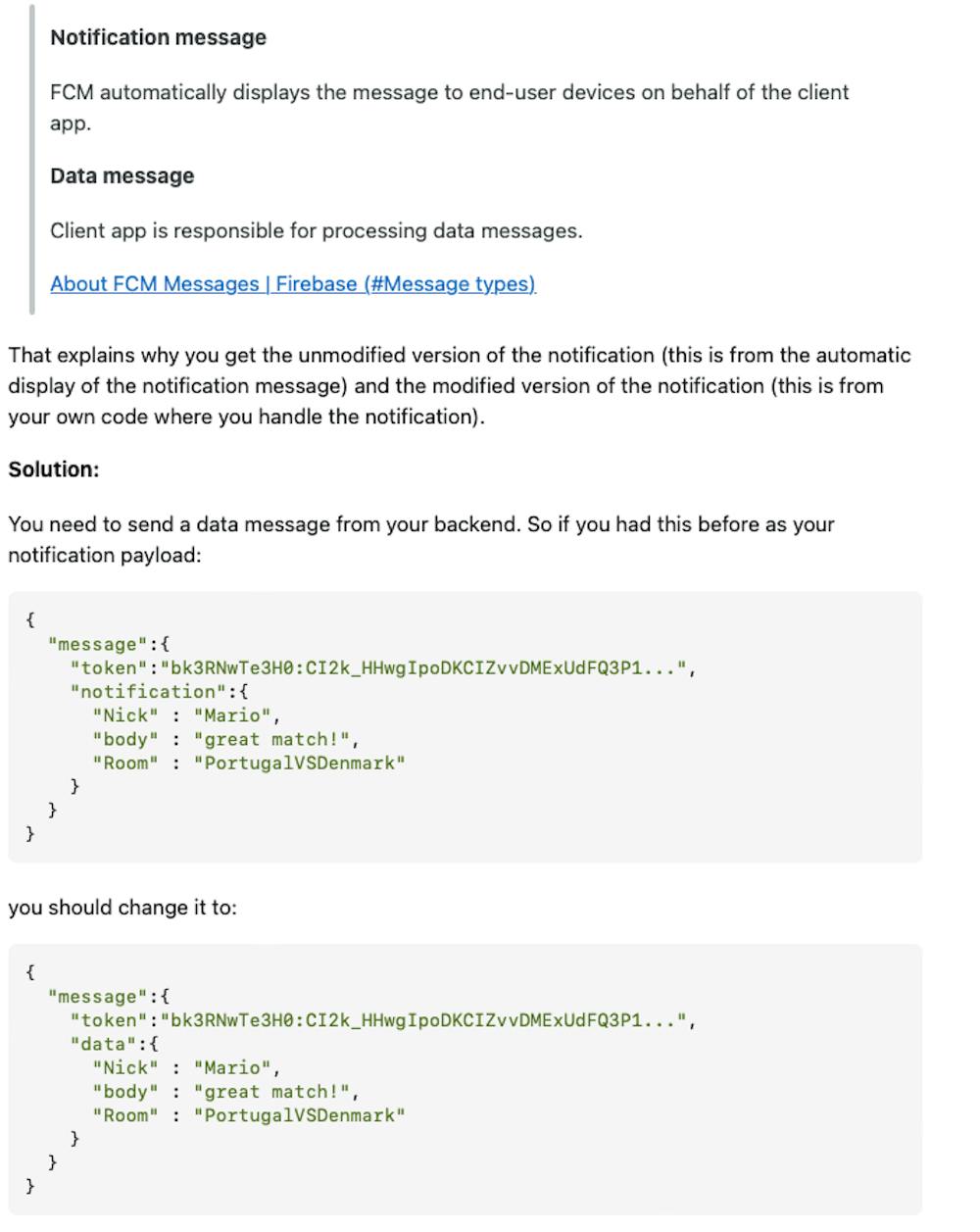Click "great match!" in the first code block
Image resolution: width=980 pixels, height=1232 pixels.
click(x=270, y=739)
